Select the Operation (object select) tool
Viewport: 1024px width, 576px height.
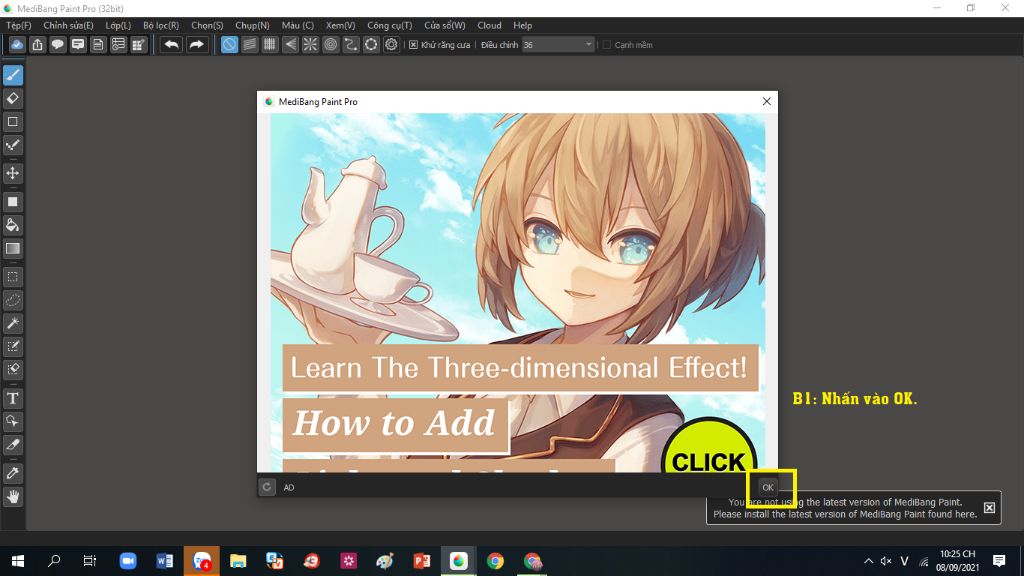[x=12, y=421]
